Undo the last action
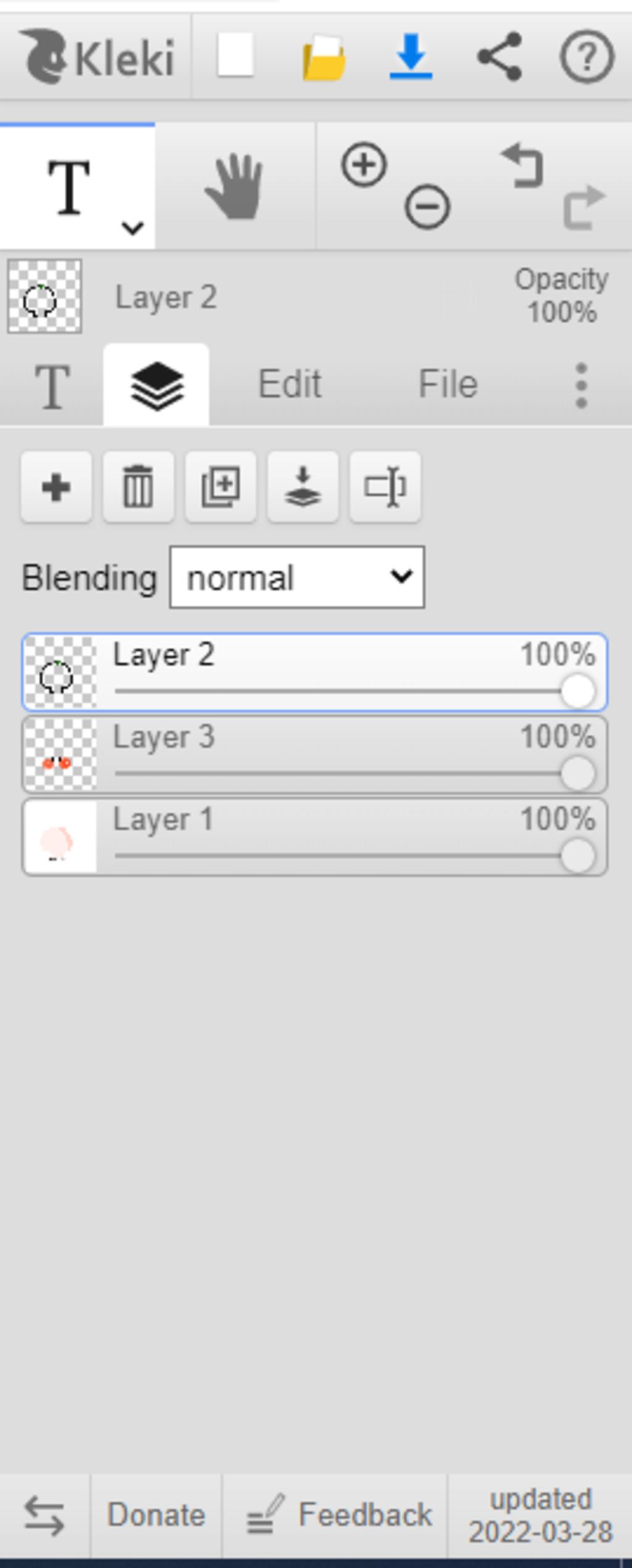The image size is (632, 1568). [523, 165]
